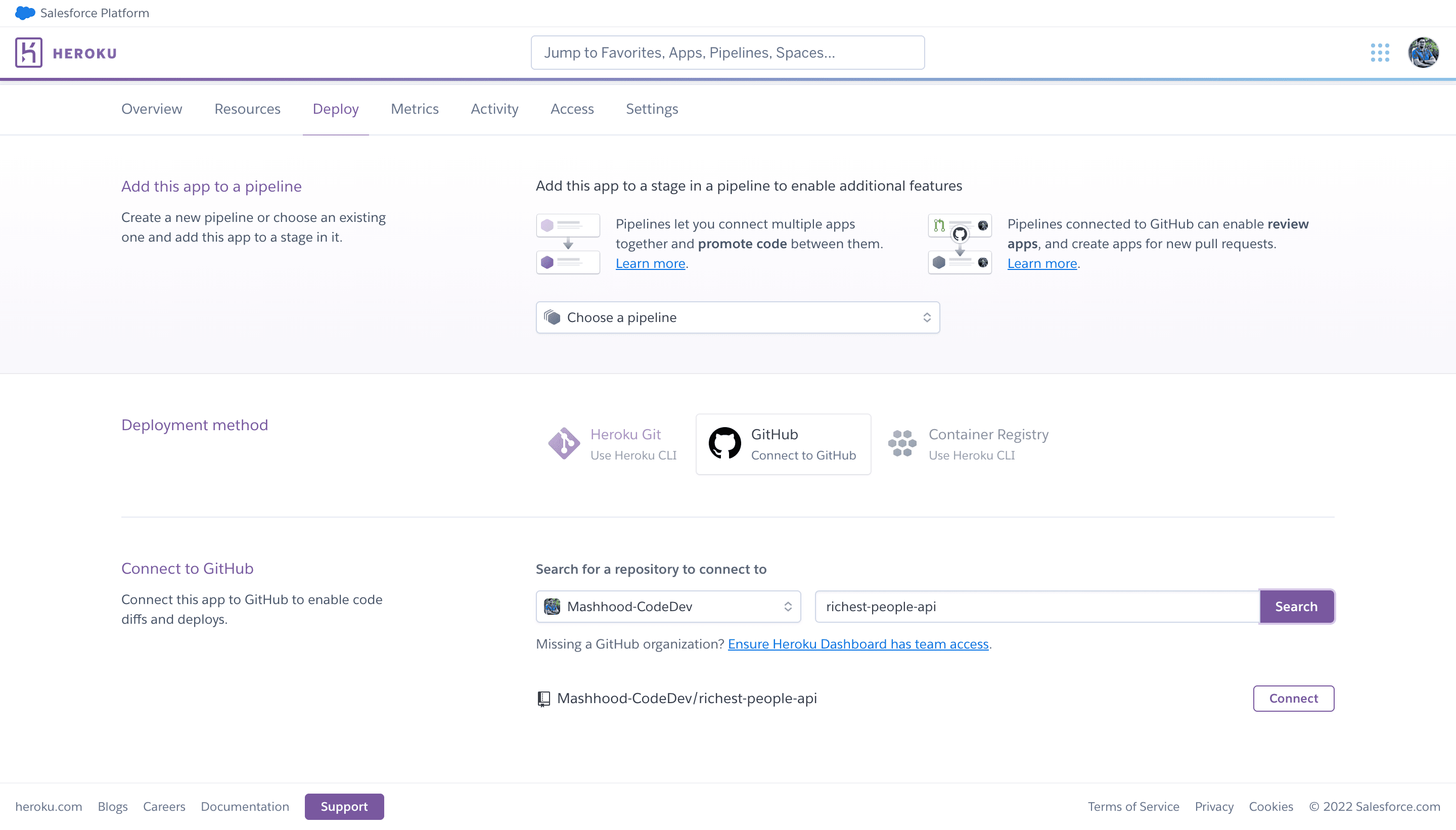This screenshot has width=1456, height=830.
Task: Select GitHub deployment method
Action: tap(783, 444)
